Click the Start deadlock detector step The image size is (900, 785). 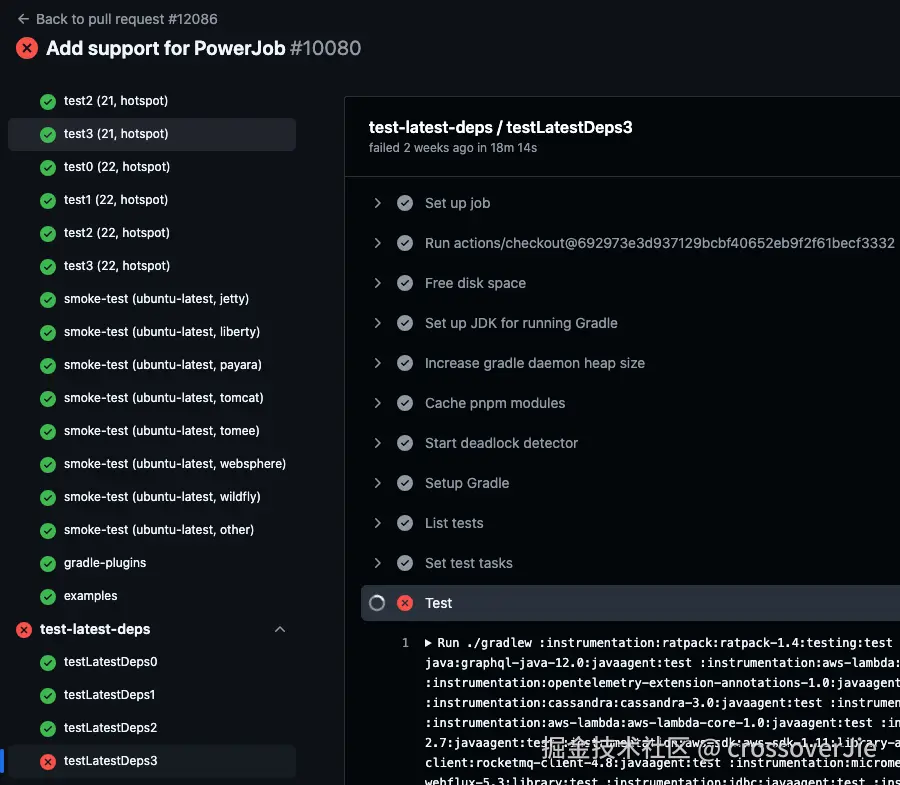click(501, 443)
